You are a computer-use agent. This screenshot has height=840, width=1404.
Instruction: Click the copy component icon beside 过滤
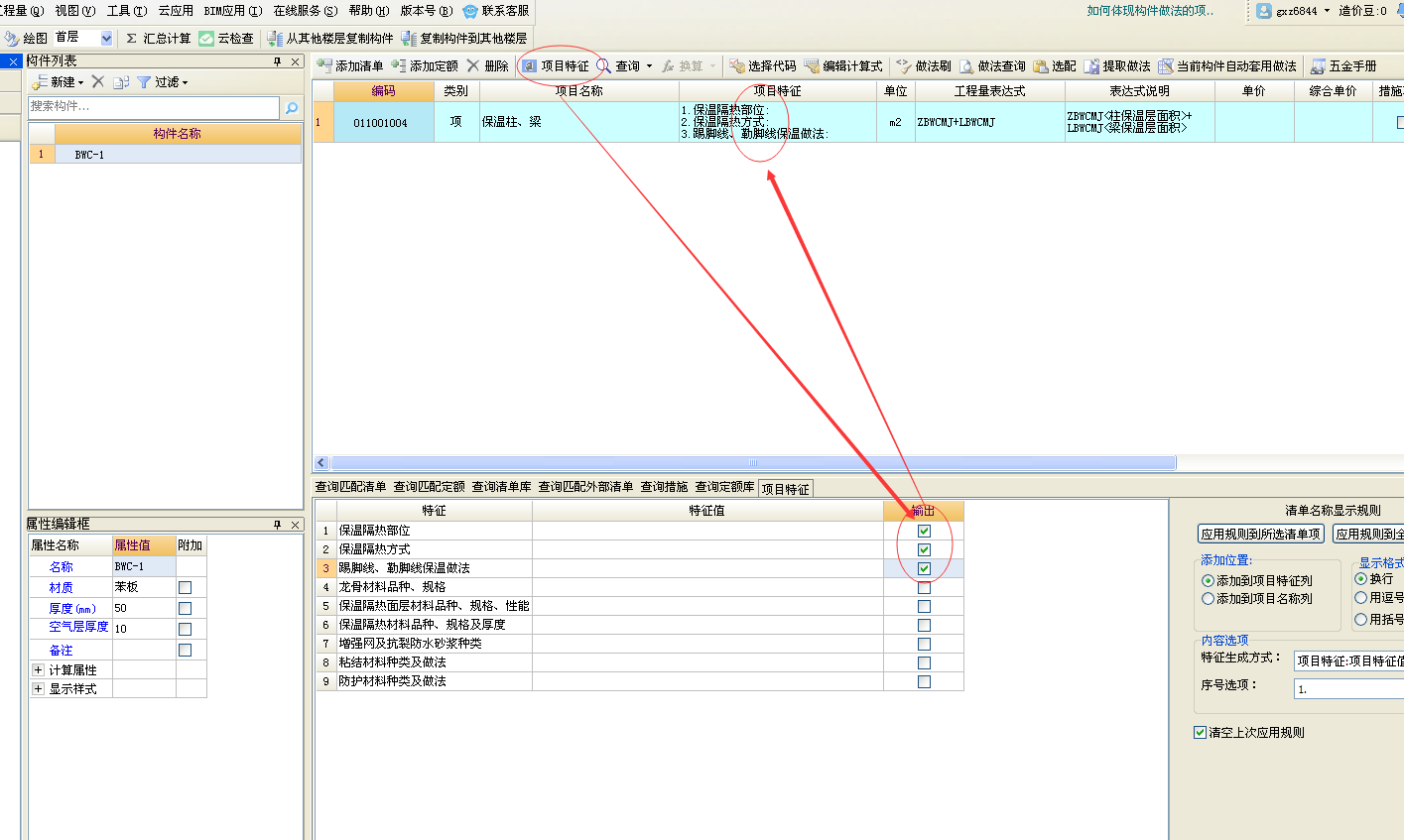[121, 82]
